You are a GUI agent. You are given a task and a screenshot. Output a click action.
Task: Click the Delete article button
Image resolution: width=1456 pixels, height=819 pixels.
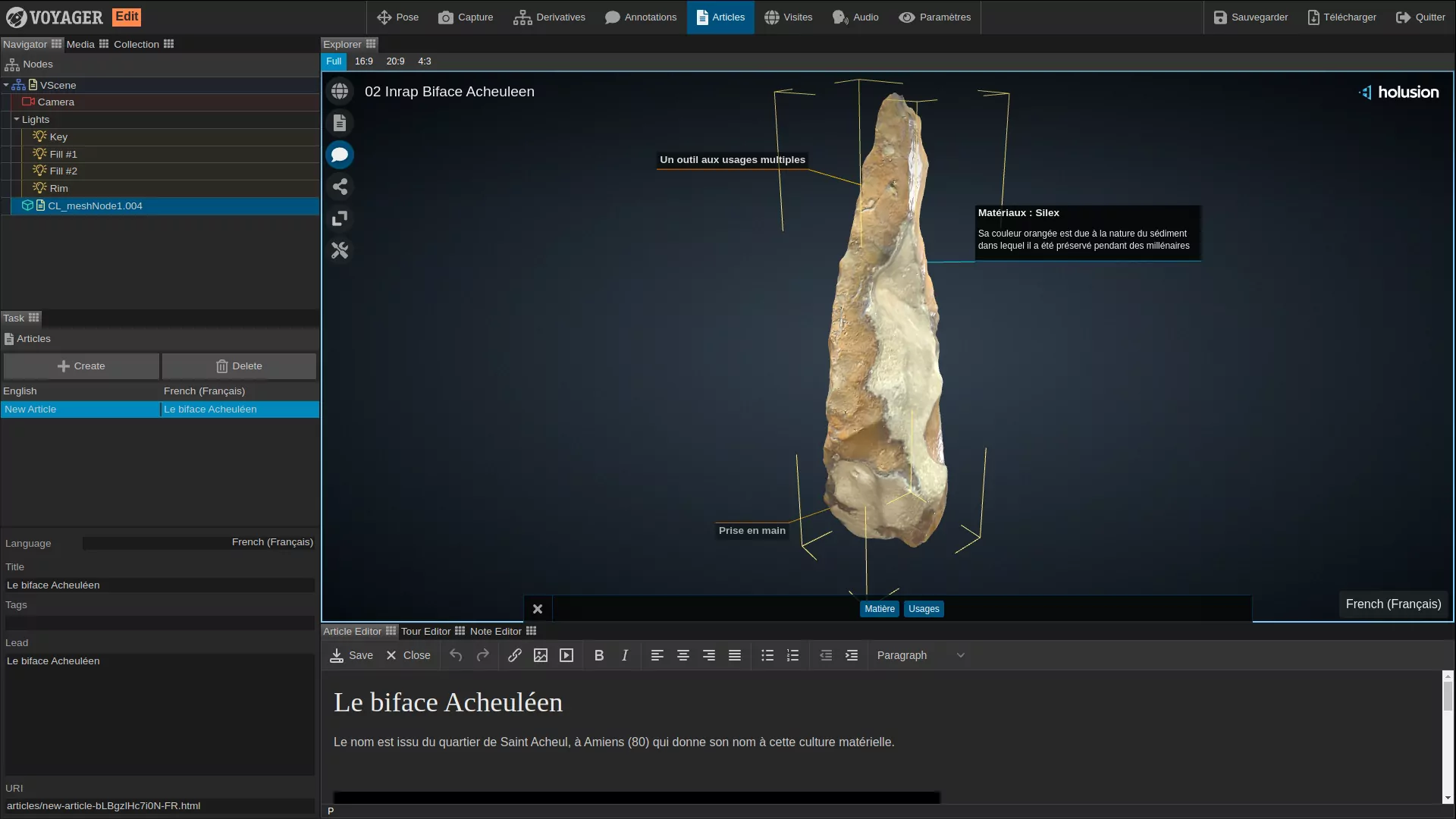(239, 365)
